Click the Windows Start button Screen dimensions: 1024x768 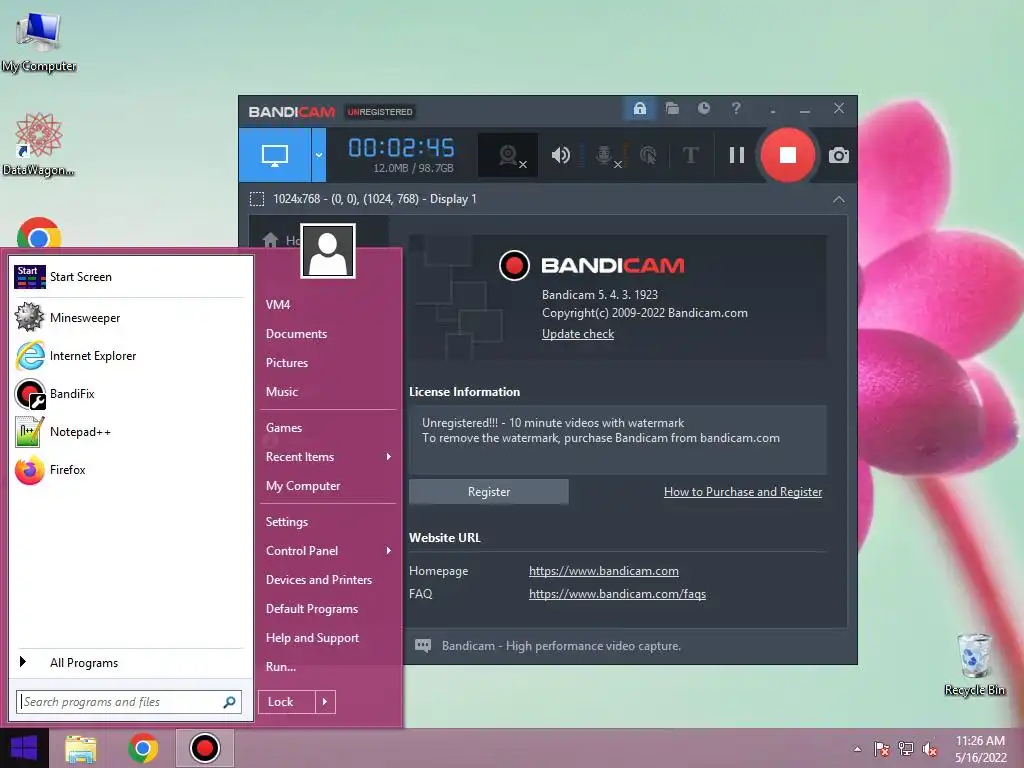(24, 748)
